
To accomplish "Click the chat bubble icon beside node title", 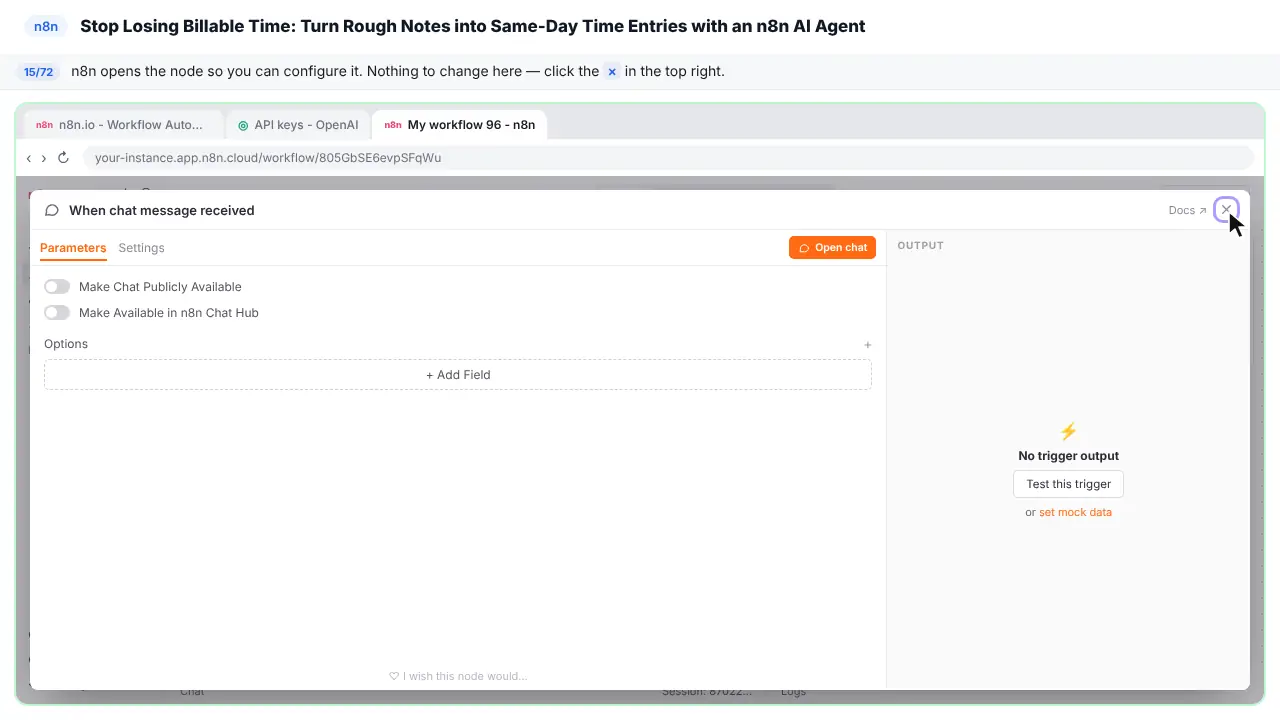I will click(x=52, y=210).
